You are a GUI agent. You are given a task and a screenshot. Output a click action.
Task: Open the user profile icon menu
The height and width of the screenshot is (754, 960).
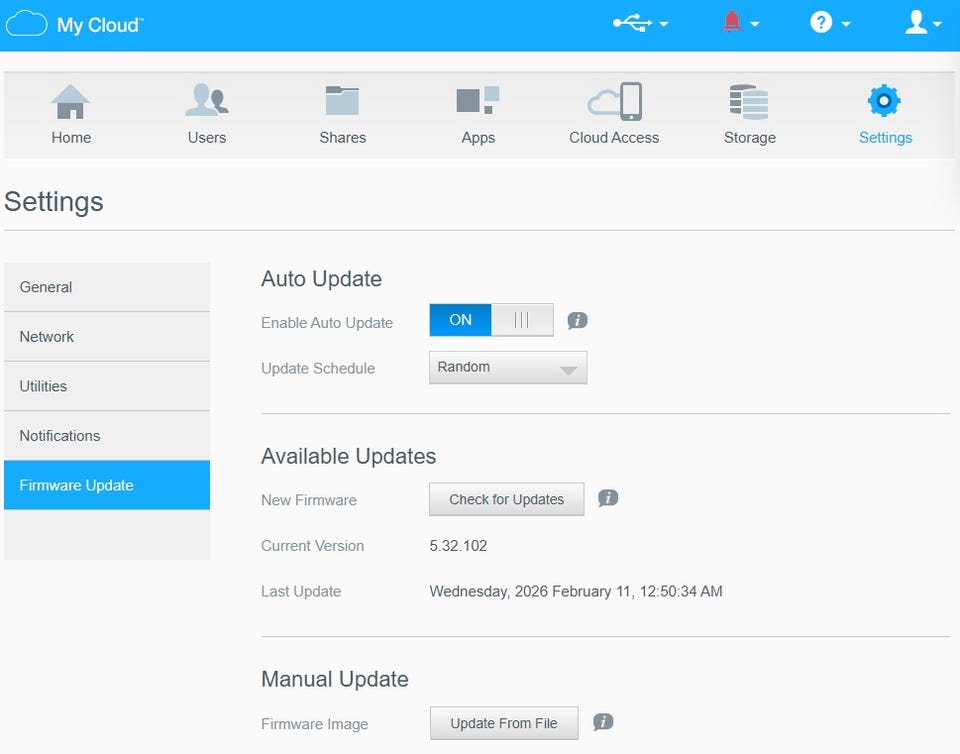click(916, 23)
